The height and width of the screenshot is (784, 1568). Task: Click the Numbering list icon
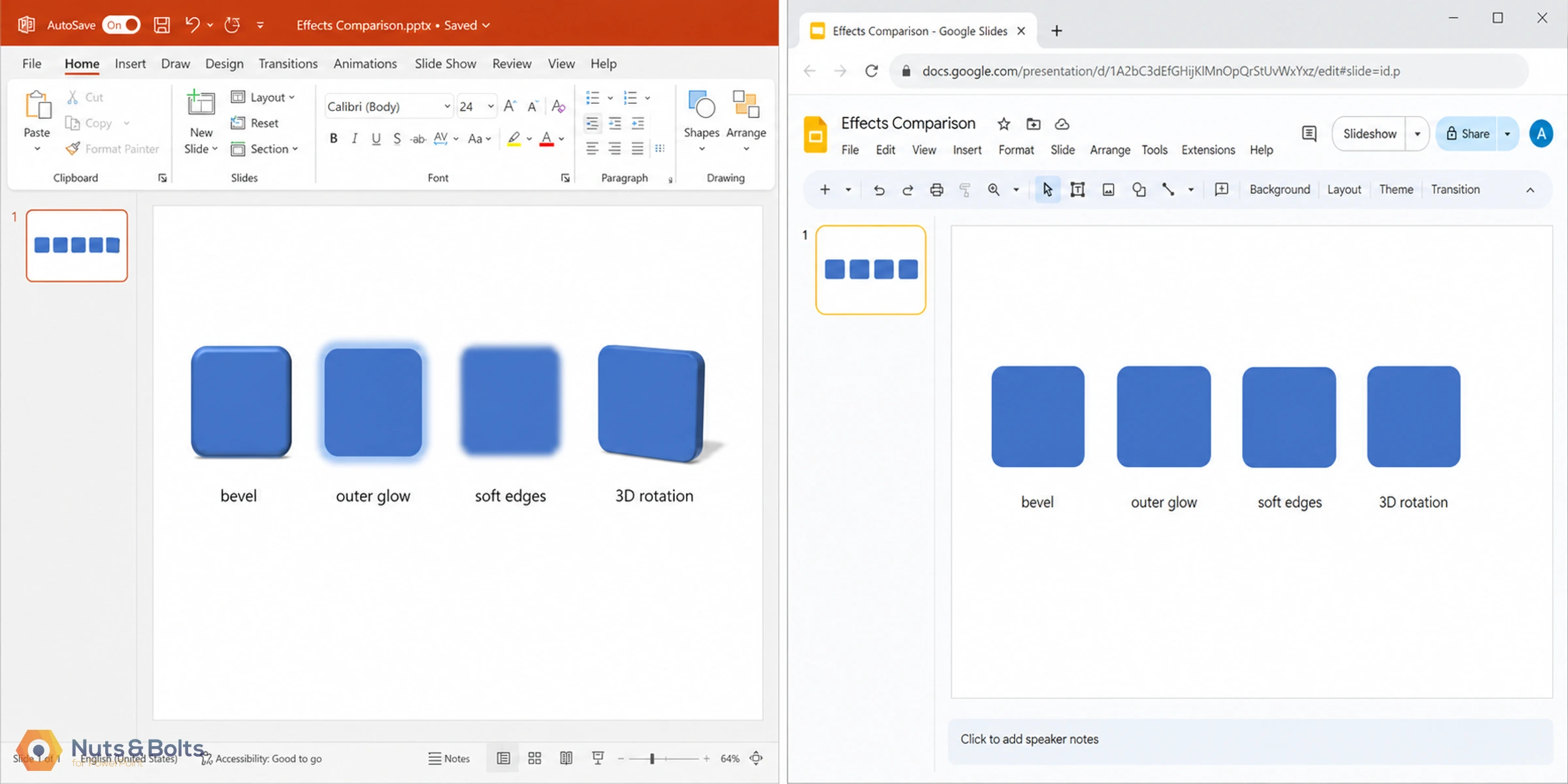[630, 98]
